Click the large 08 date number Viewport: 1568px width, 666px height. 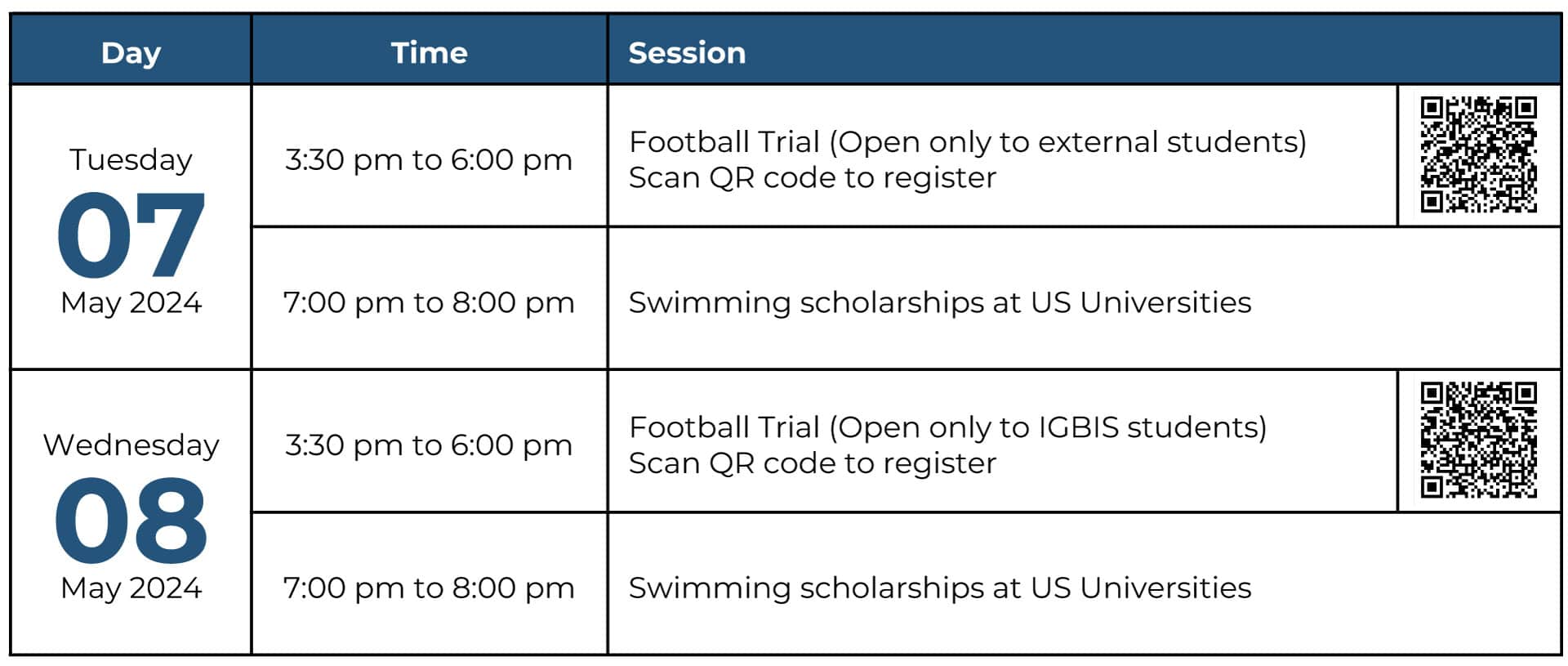[x=131, y=521]
